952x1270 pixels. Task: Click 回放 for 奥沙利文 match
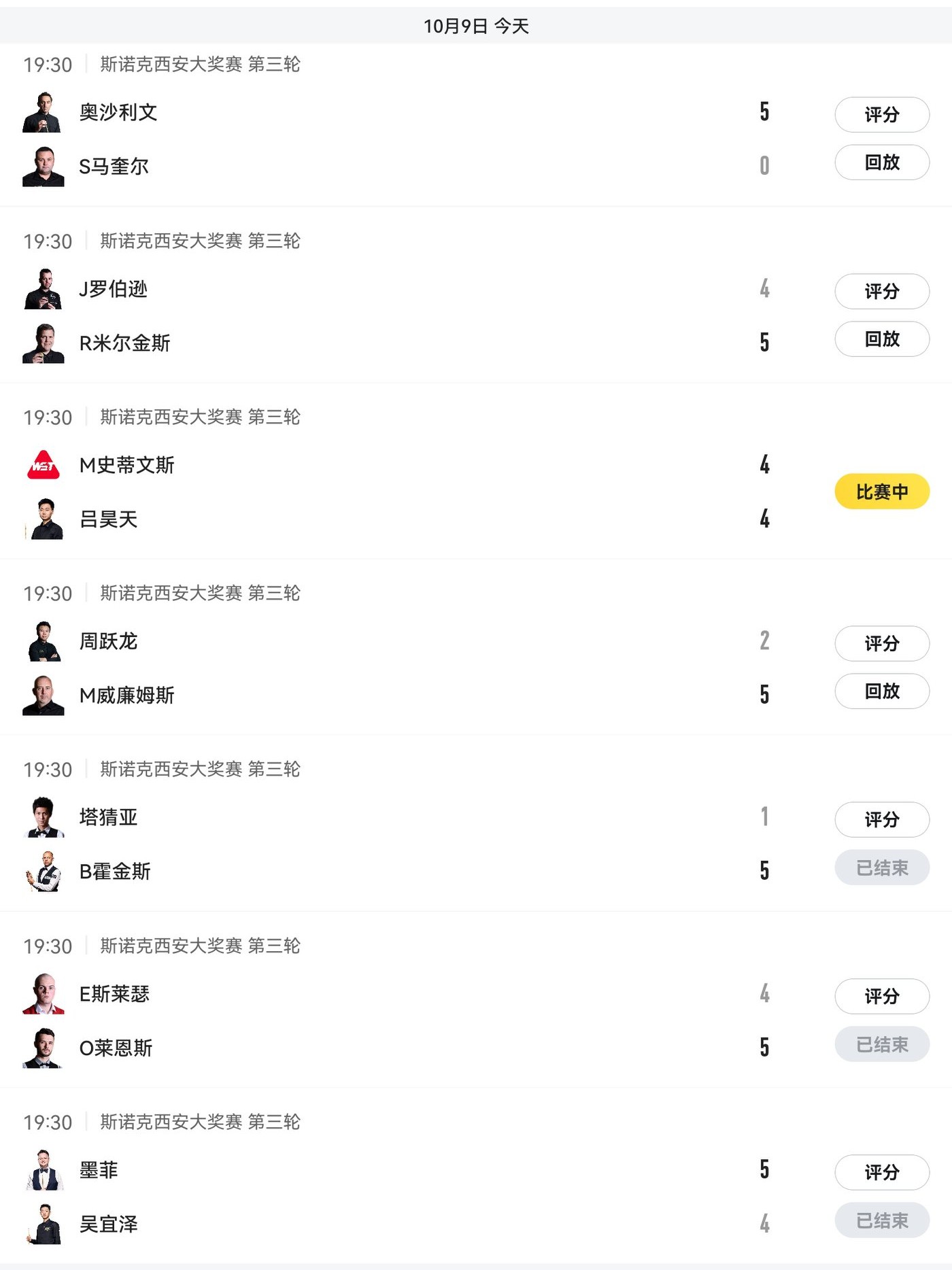click(x=881, y=162)
